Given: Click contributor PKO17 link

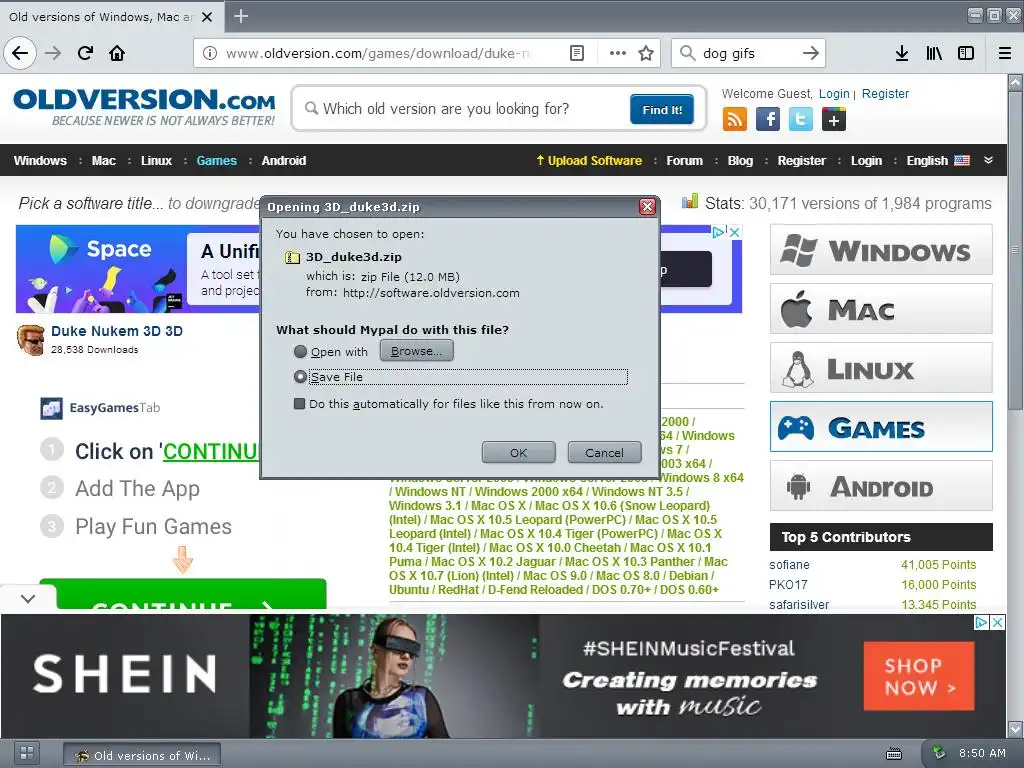Looking at the screenshot, I should pos(788,584).
